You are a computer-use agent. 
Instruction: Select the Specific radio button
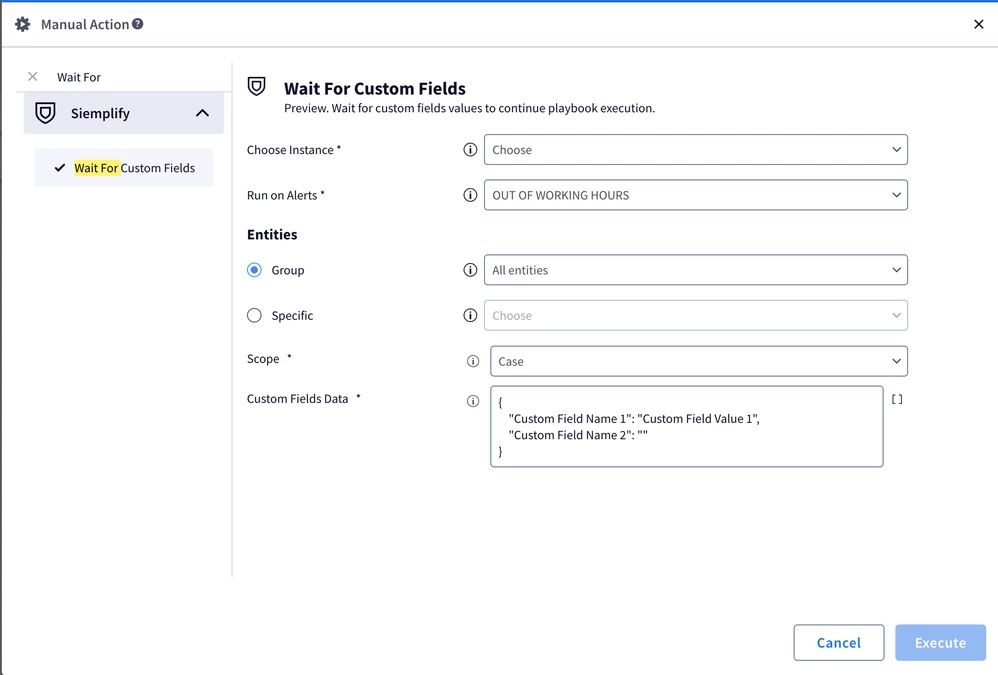pyautogui.click(x=254, y=315)
